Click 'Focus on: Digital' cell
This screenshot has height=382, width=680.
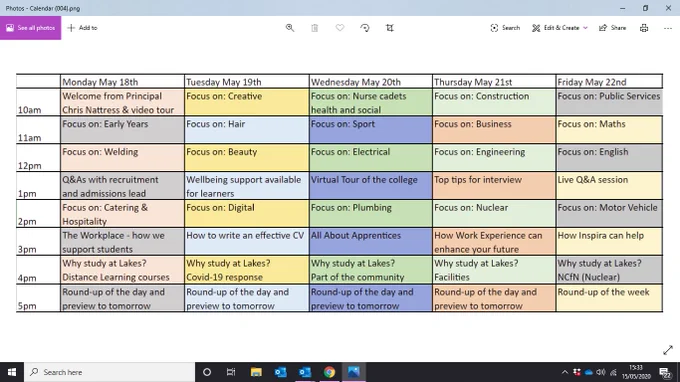[246, 213]
